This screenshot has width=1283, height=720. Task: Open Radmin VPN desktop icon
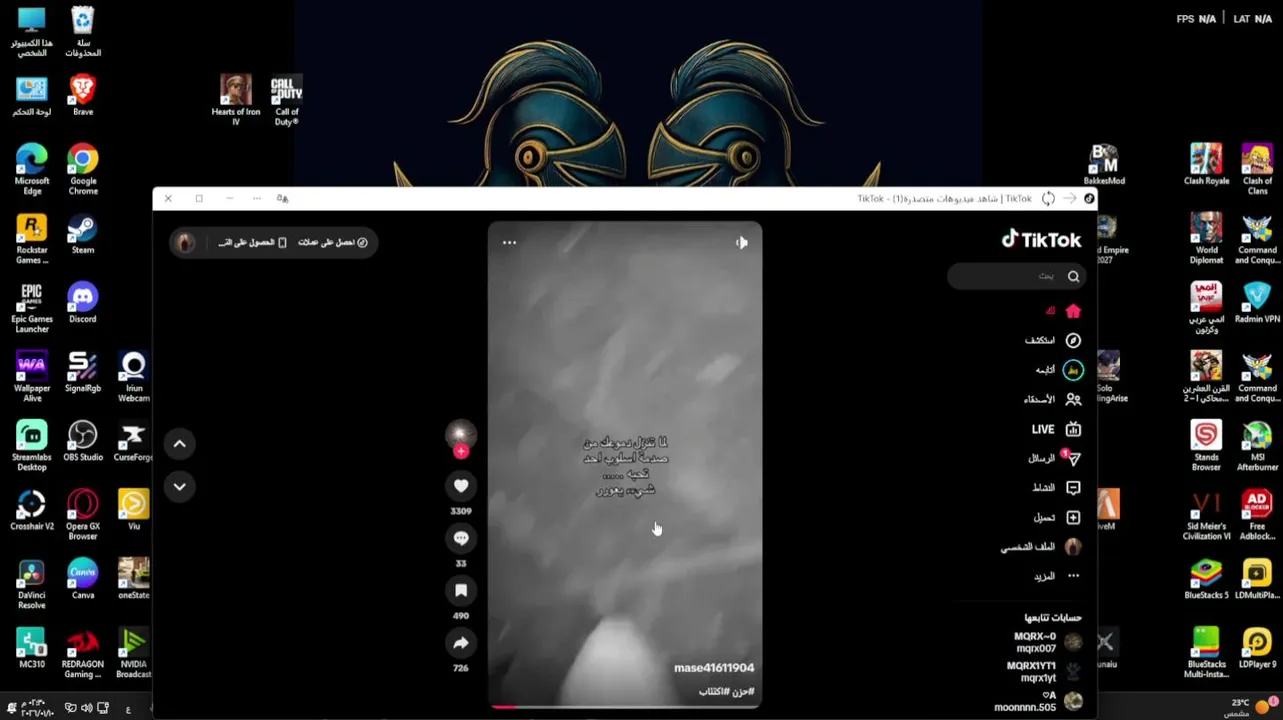1257,303
